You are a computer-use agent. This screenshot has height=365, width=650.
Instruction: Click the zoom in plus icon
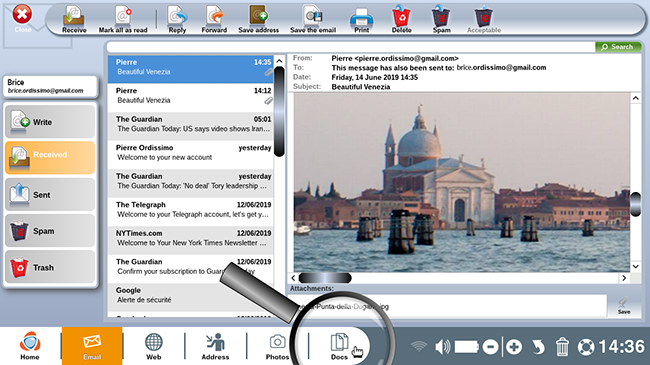click(x=514, y=347)
